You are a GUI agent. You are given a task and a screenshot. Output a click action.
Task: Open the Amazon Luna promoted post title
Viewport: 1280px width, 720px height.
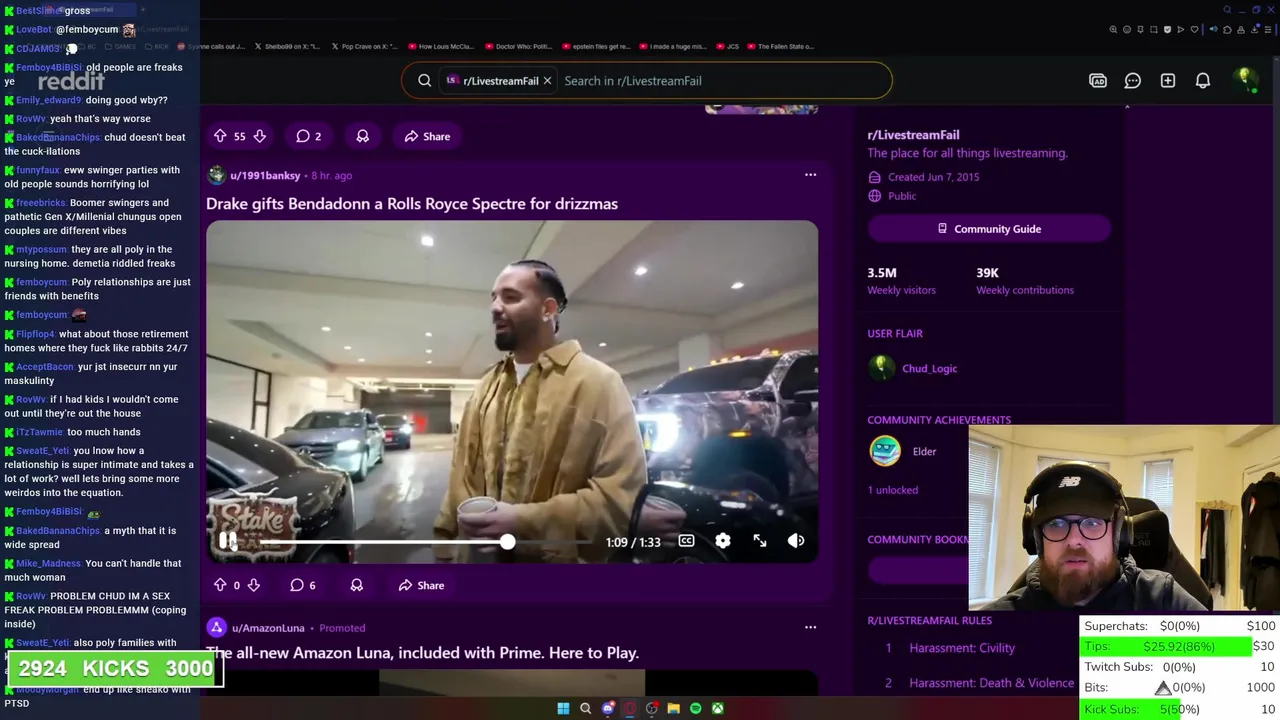tap(422, 653)
